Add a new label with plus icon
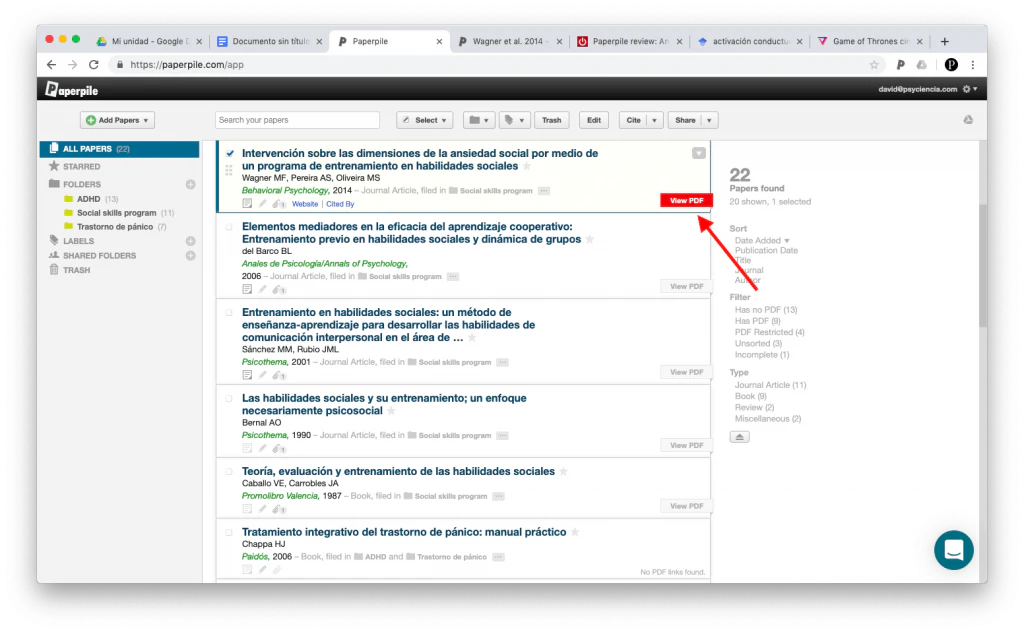1024x632 pixels. [191, 241]
